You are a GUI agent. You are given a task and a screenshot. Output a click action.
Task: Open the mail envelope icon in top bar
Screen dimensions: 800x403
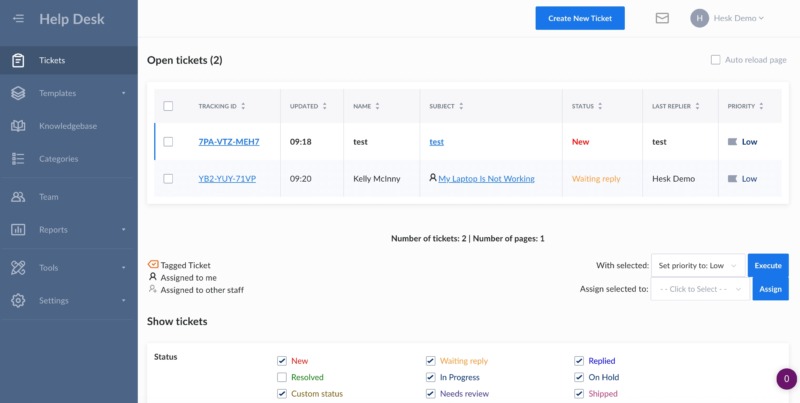point(662,18)
